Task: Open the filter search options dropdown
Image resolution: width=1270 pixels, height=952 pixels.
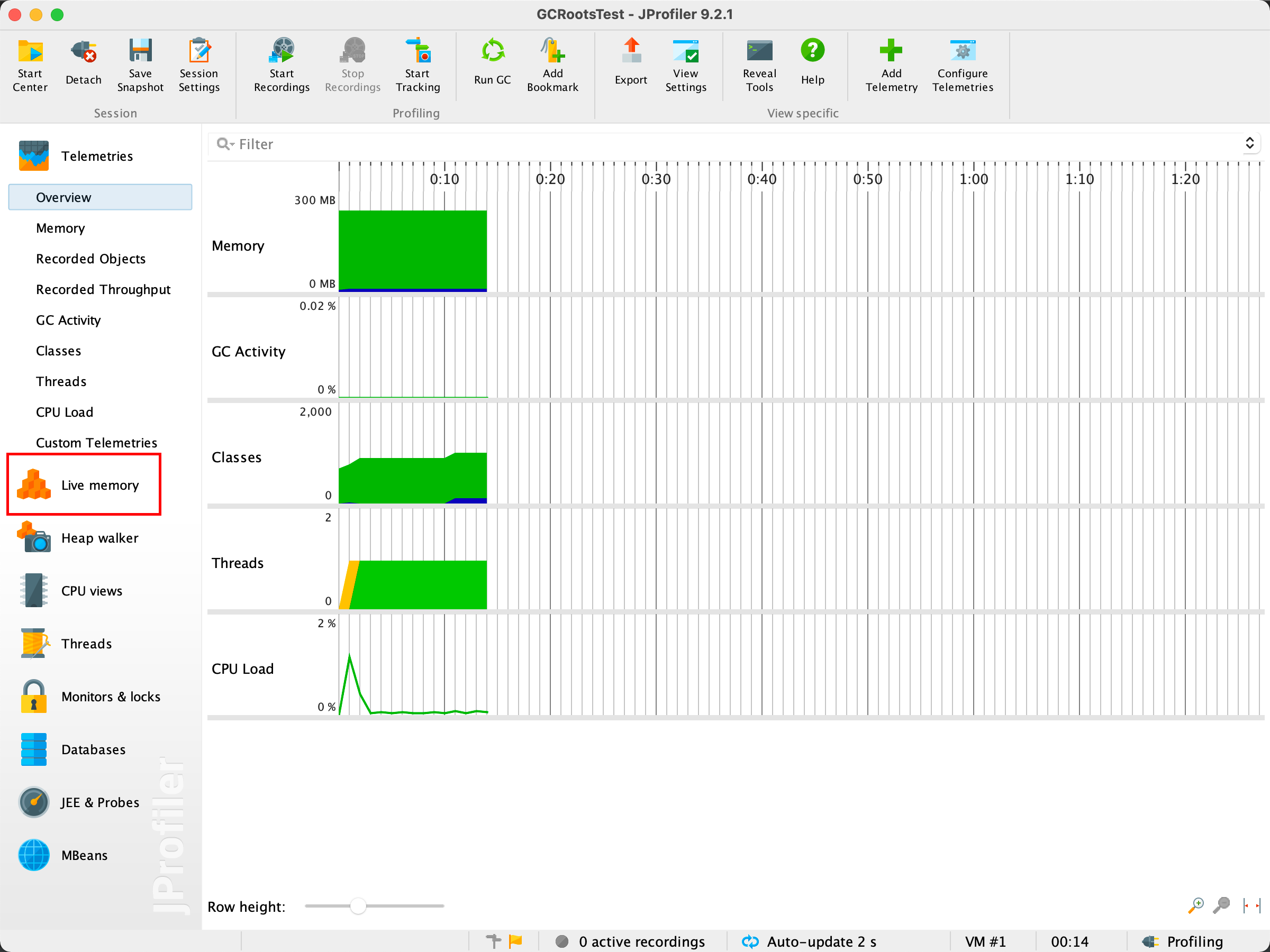Action: [225, 144]
